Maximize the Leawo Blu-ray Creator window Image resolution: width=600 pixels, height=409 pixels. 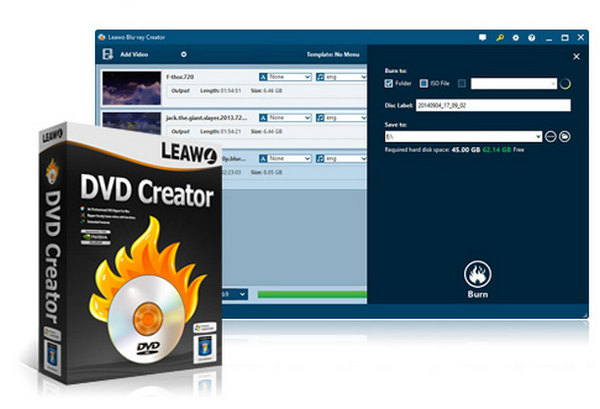pyautogui.click(x=565, y=37)
